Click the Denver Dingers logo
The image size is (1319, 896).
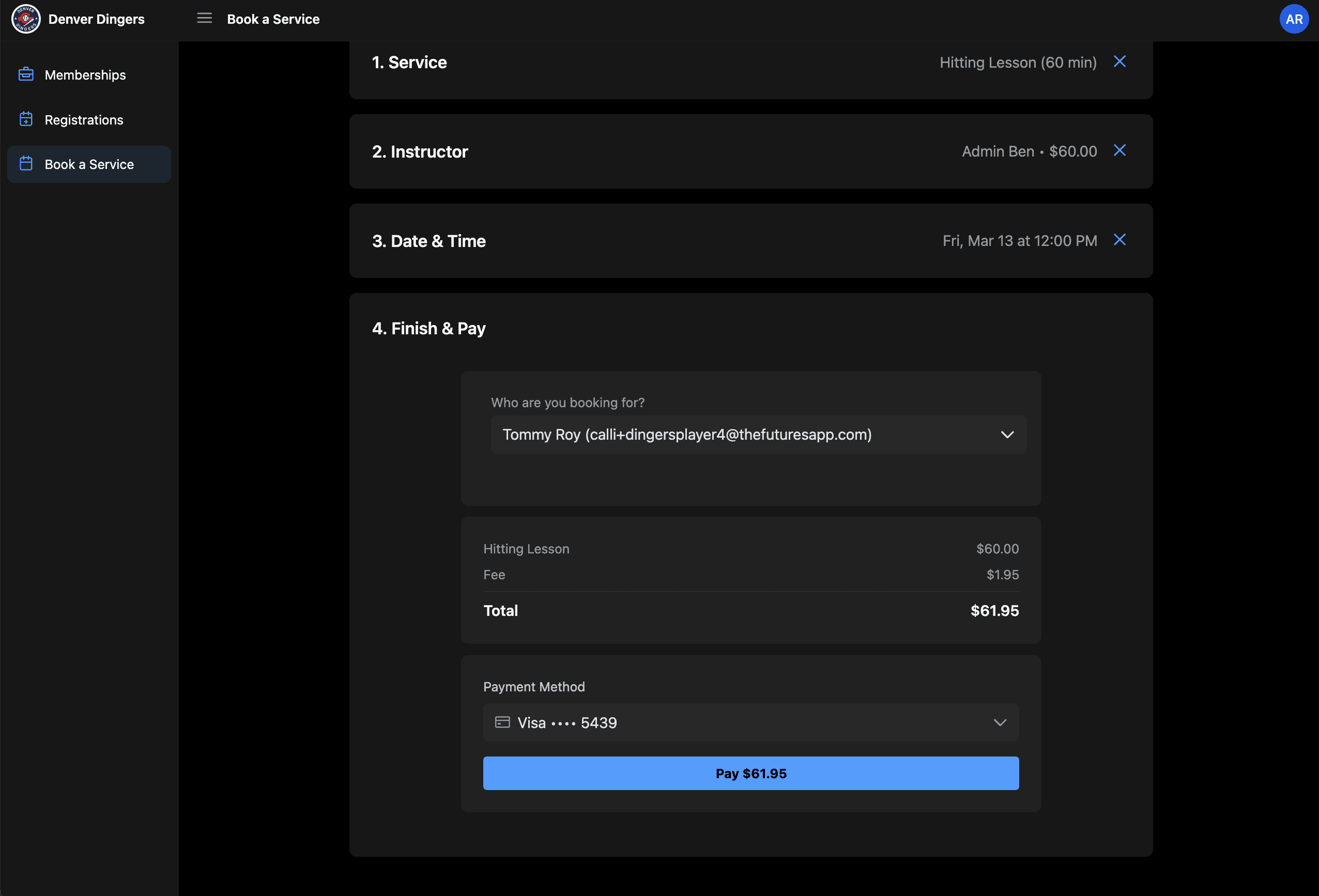[26, 19]
